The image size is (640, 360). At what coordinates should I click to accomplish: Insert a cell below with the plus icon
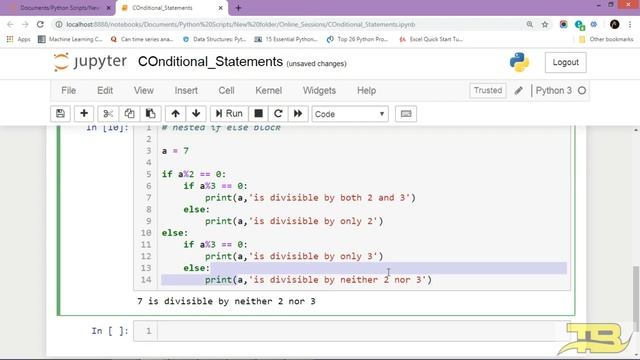pyautogui.click(x=84, y=114)
